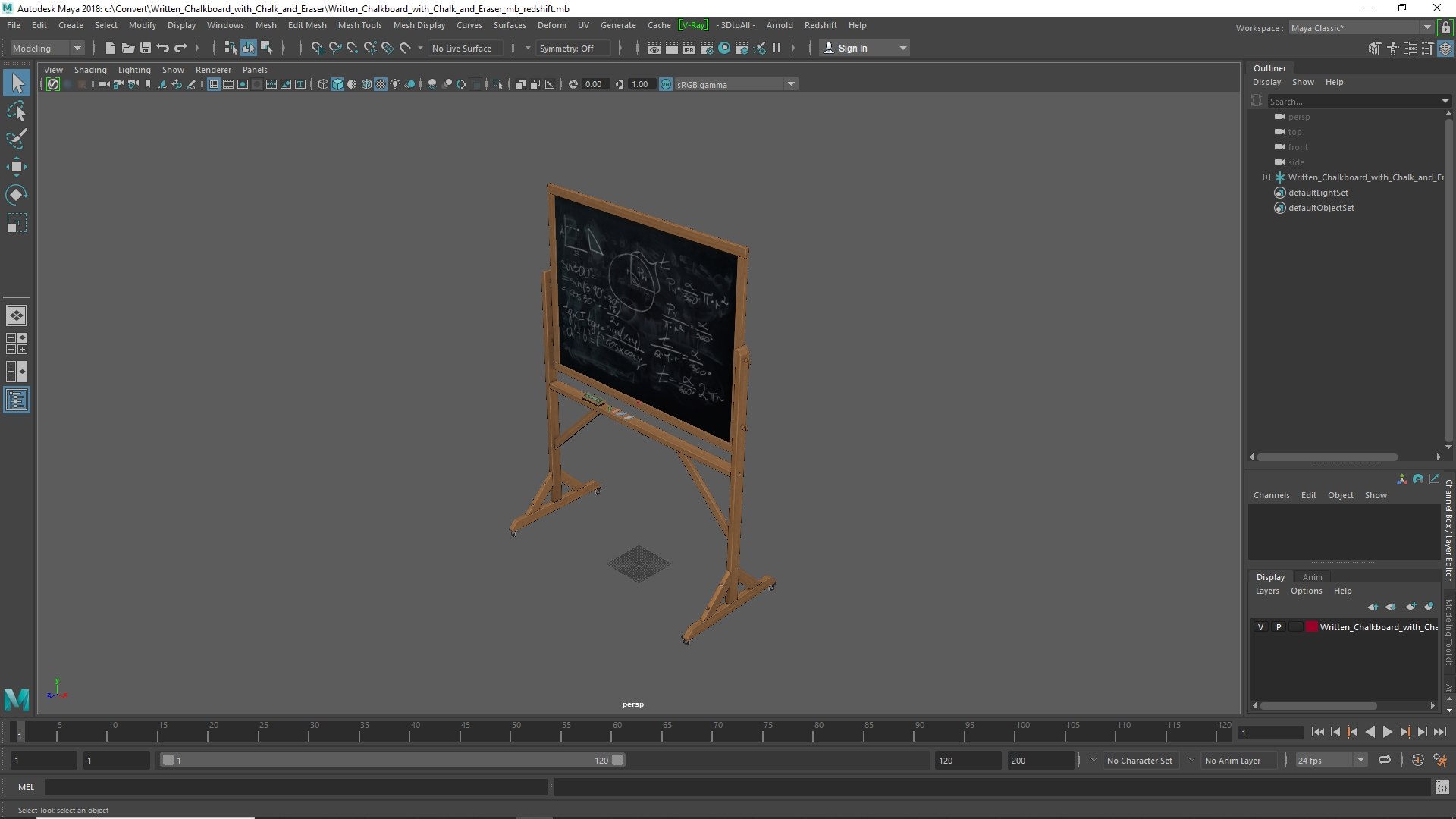
Task: Open the 24 fps frame rate dropdown
Action: coord(1360,760)
